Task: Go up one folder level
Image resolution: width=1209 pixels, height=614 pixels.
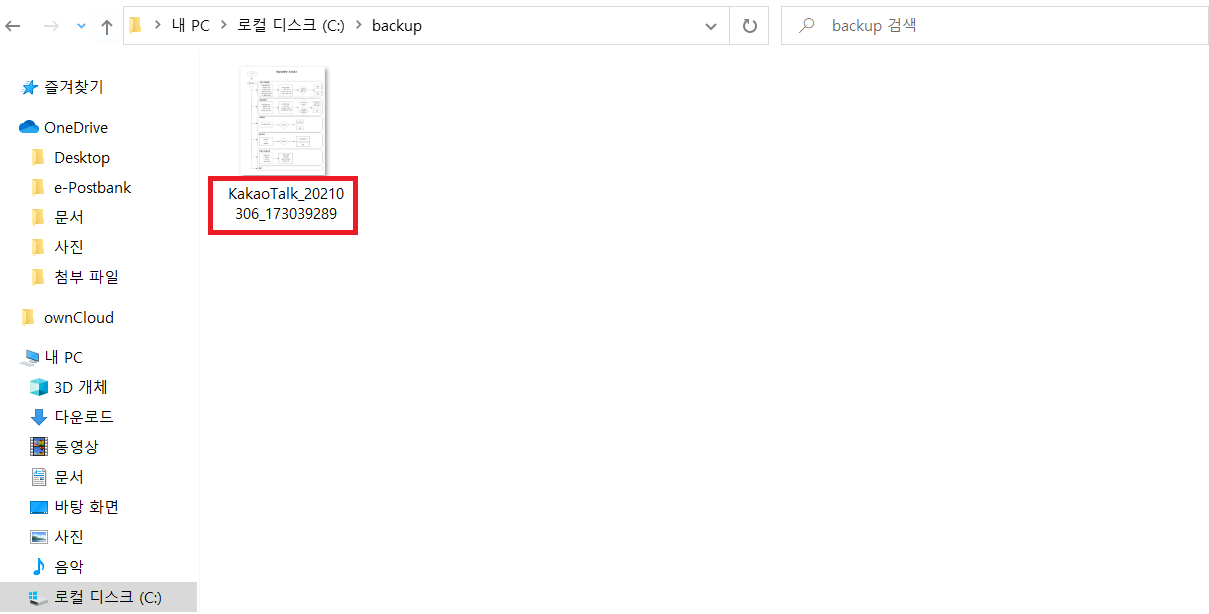Action: pos(107,27)
